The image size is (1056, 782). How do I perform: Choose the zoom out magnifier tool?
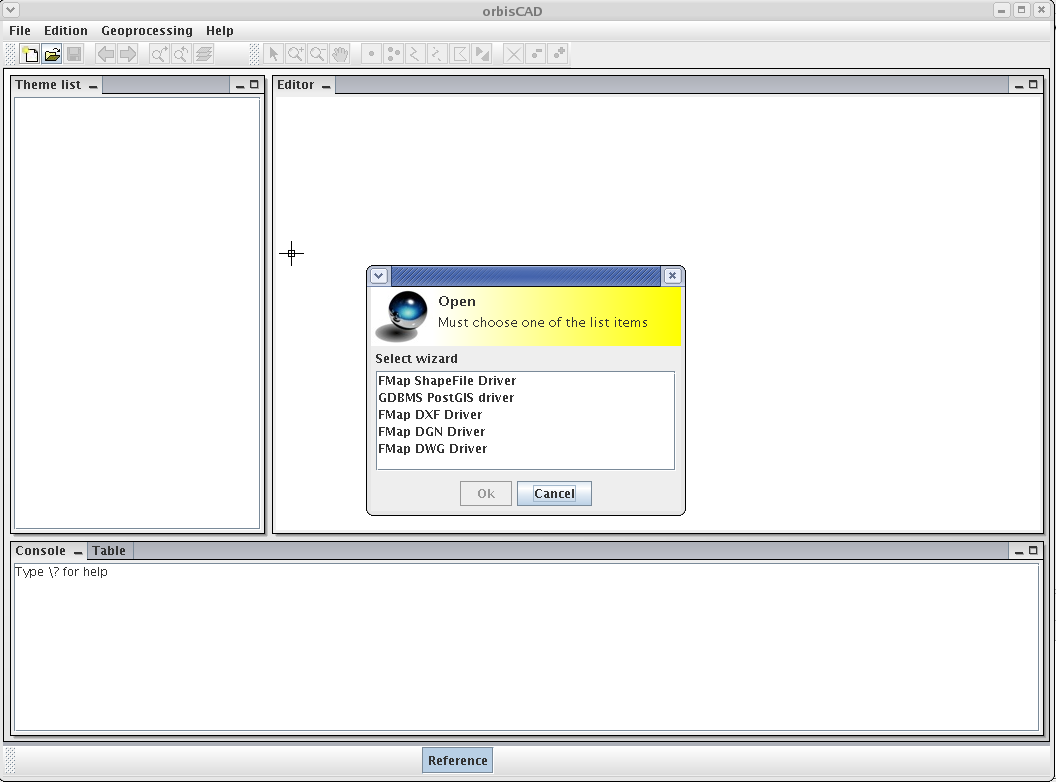(x=318, y=54)
